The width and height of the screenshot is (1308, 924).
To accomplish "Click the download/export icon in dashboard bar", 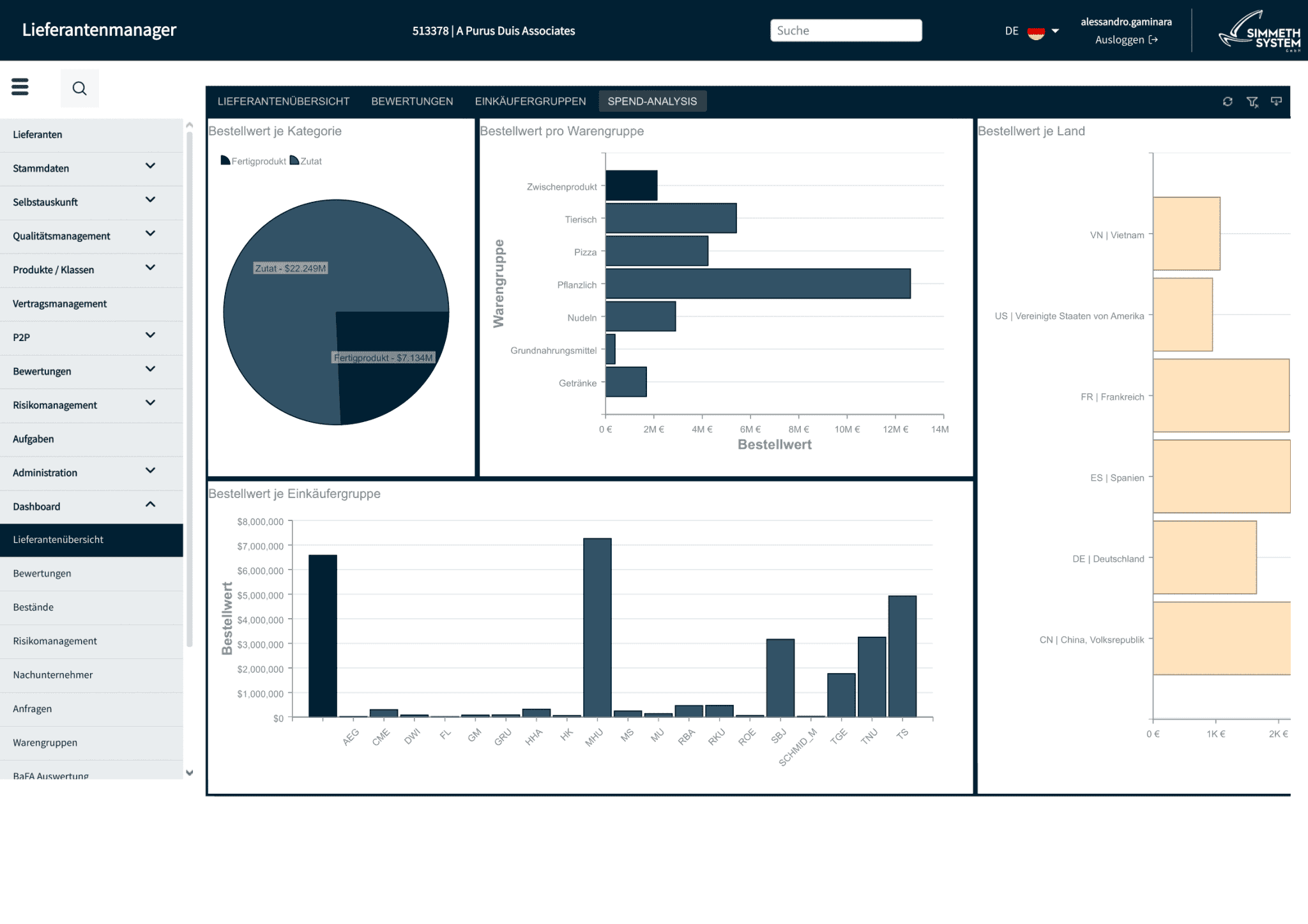I will click(1276, 102).
